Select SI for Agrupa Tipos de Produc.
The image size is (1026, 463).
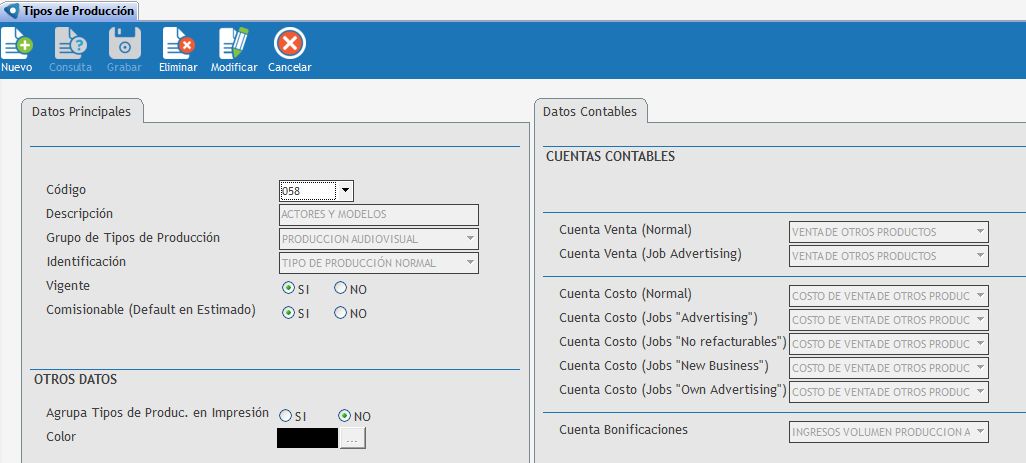(286, 415)
